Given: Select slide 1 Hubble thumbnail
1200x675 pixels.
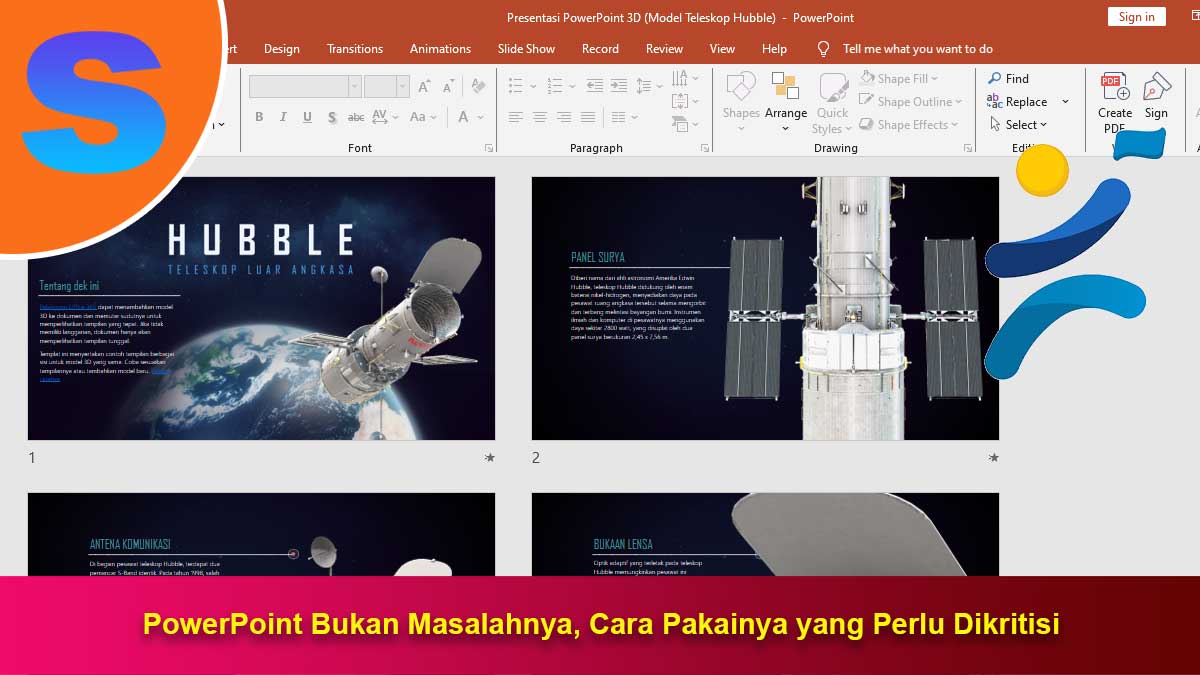Looking at the screenshot, I should pyautogui.click(x=261, y=309).
